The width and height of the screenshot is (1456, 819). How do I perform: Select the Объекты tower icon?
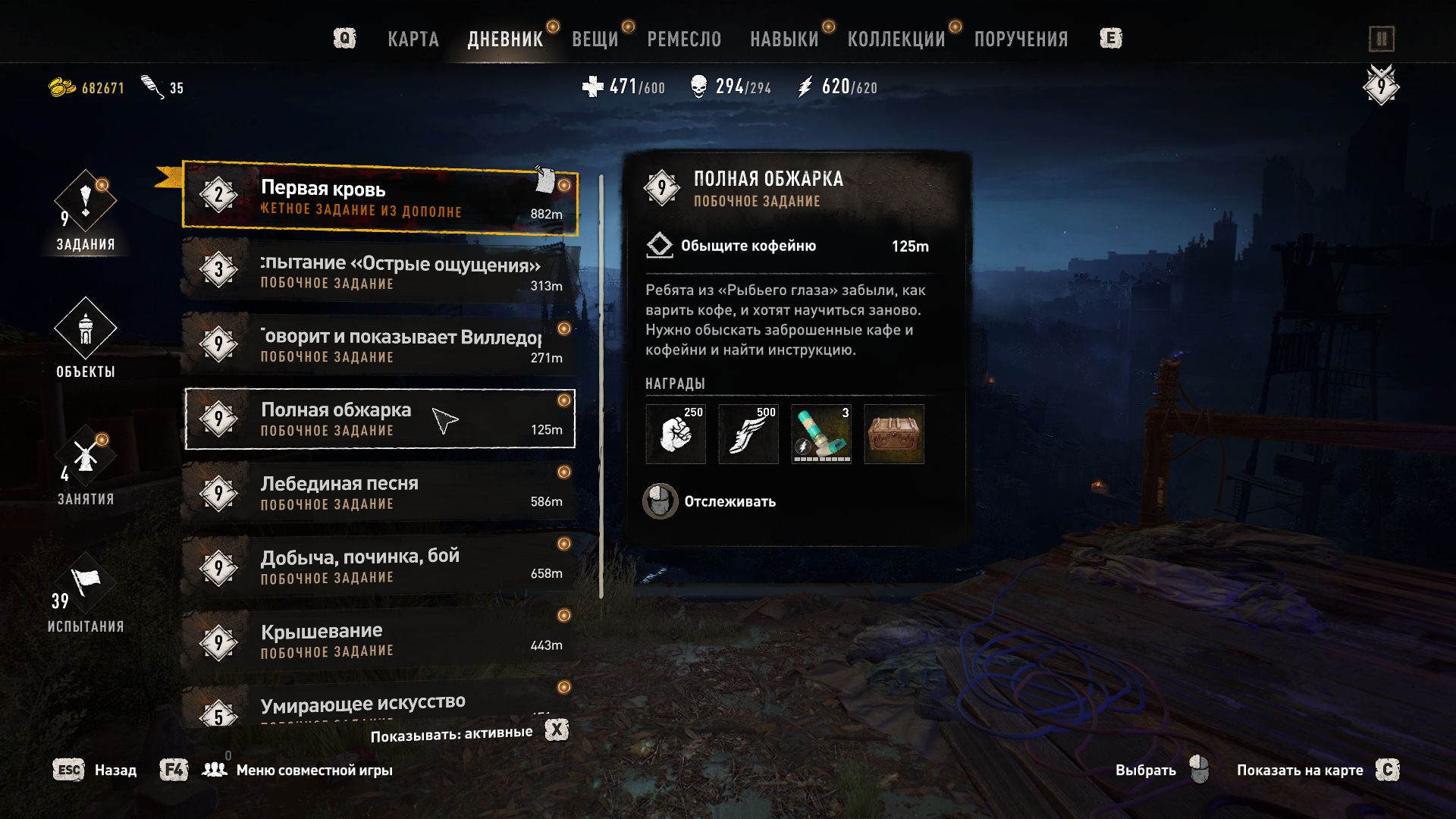pyautogui.click(x=86, y=329)
